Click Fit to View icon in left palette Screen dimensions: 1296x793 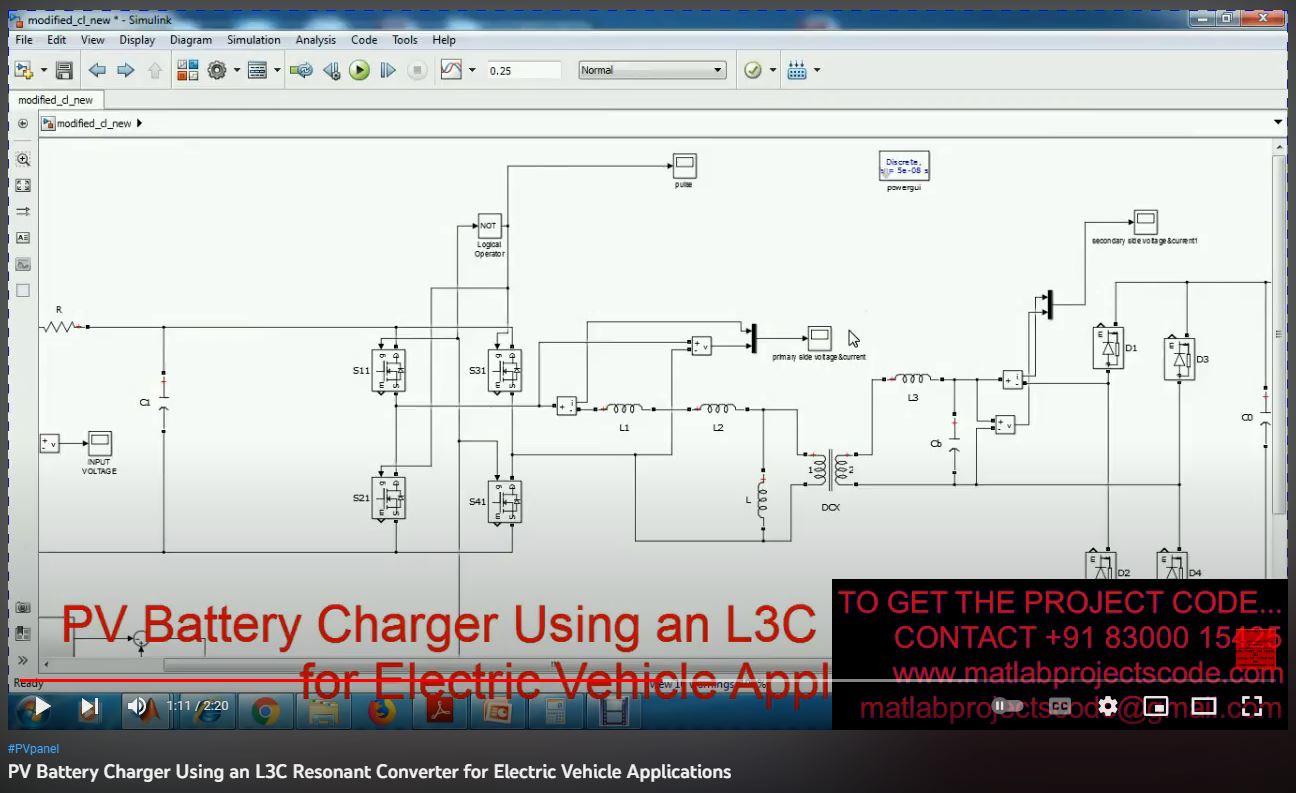coord(23,185)
